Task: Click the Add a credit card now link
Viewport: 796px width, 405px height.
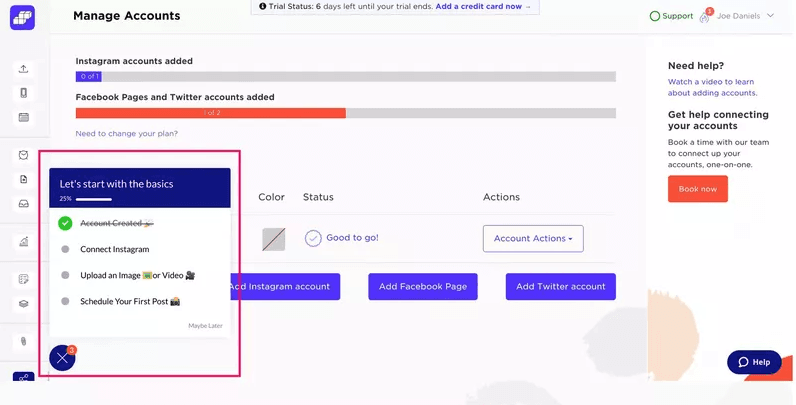Action: 485,7
